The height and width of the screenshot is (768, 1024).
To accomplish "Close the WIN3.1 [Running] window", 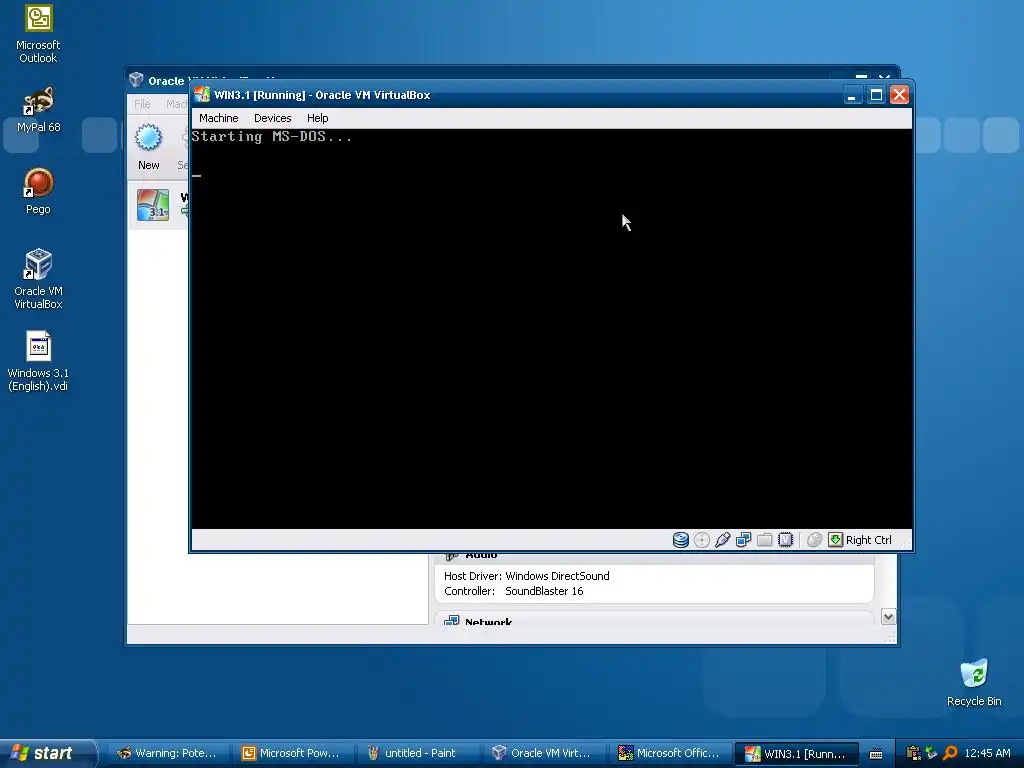I will [x=899, y=95].
